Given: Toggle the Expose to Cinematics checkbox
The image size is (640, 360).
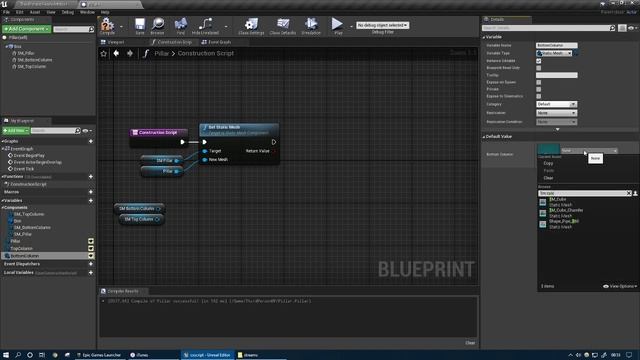Looking at the screenshot, I should point(538,96).
